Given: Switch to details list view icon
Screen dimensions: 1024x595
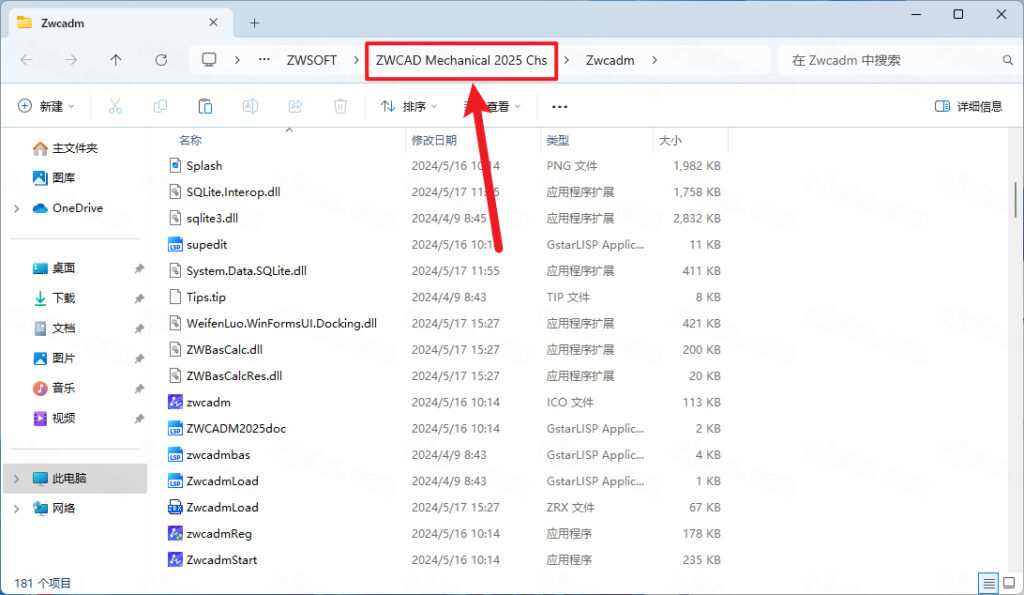Looking at the screenshot, I should (988, 583).
